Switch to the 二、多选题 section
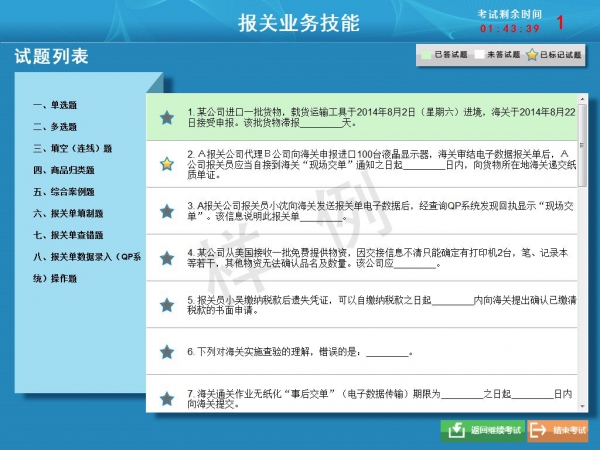Image resolution: width=600 pixels, height=450 pixels. tap(56, 127)
